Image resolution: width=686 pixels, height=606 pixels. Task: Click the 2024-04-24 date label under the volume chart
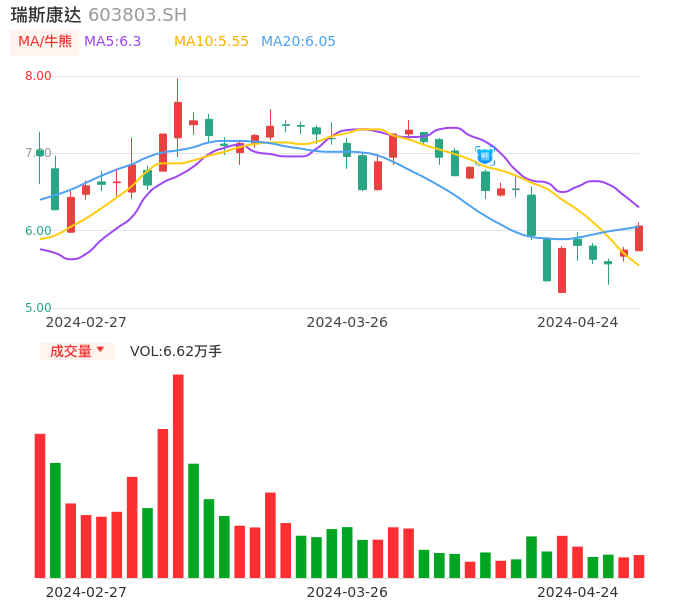click(577, 592)
